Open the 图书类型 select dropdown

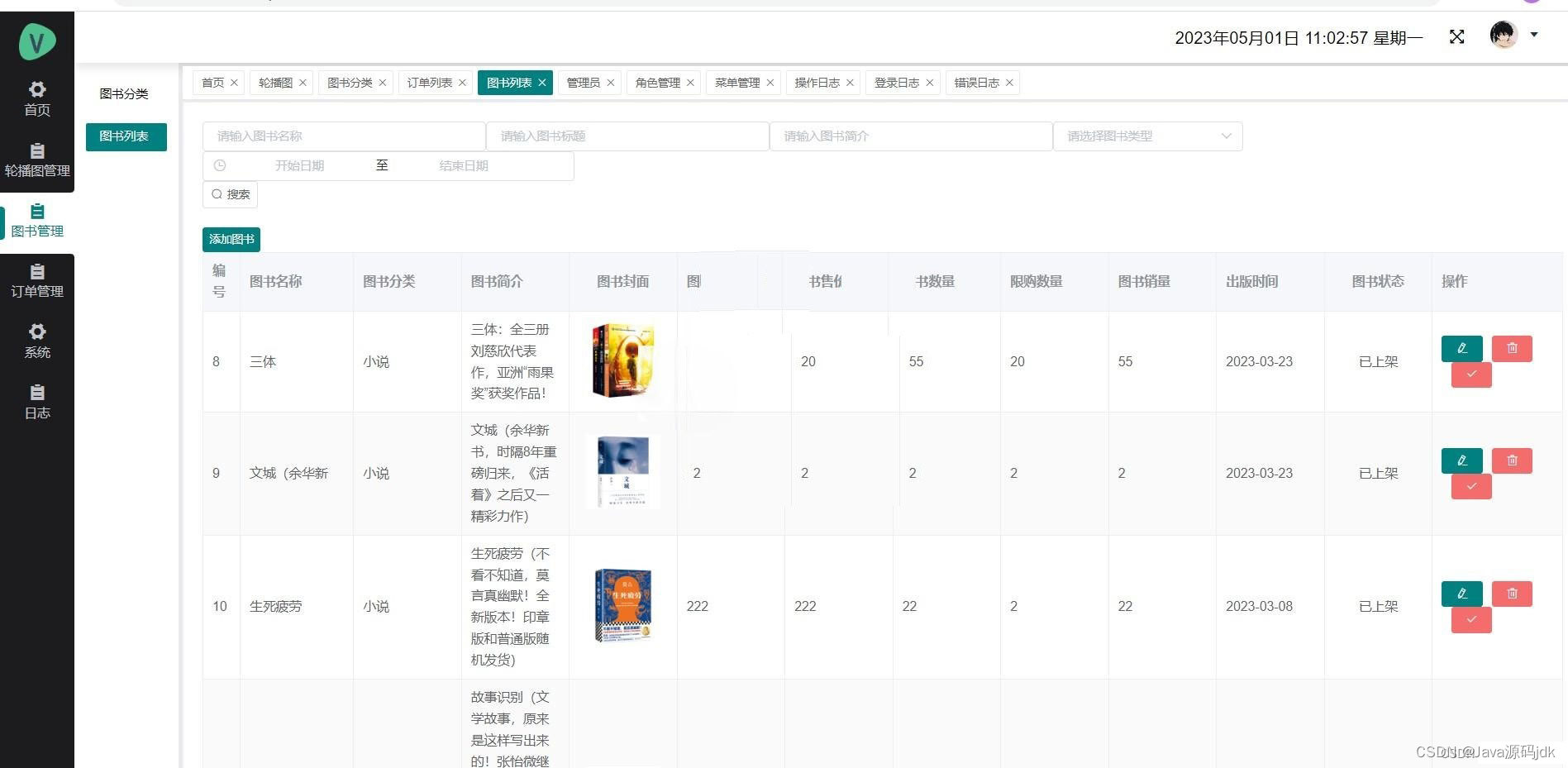(1147, 136)
